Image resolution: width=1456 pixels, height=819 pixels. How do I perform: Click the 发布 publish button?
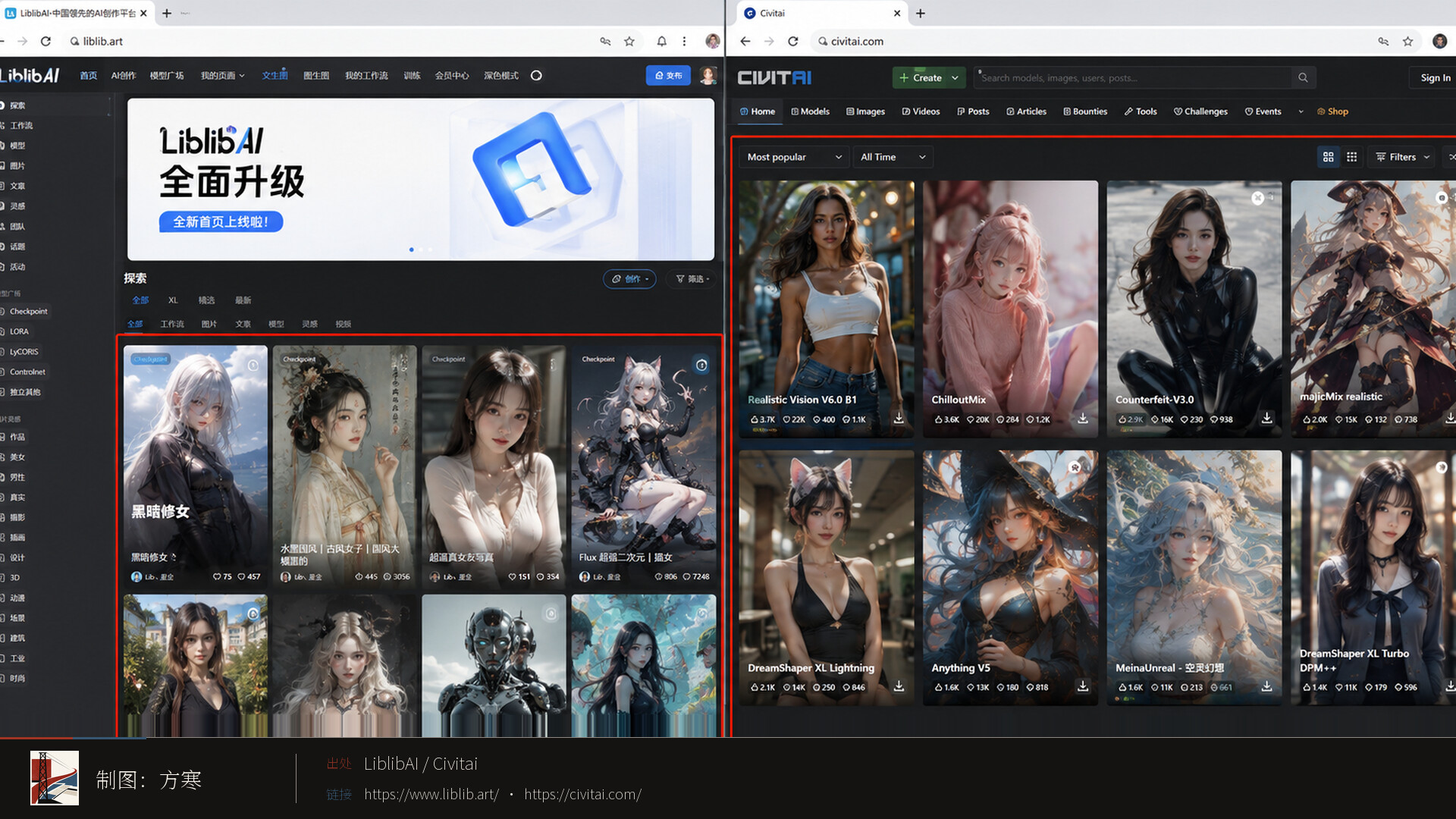[668, 76]
